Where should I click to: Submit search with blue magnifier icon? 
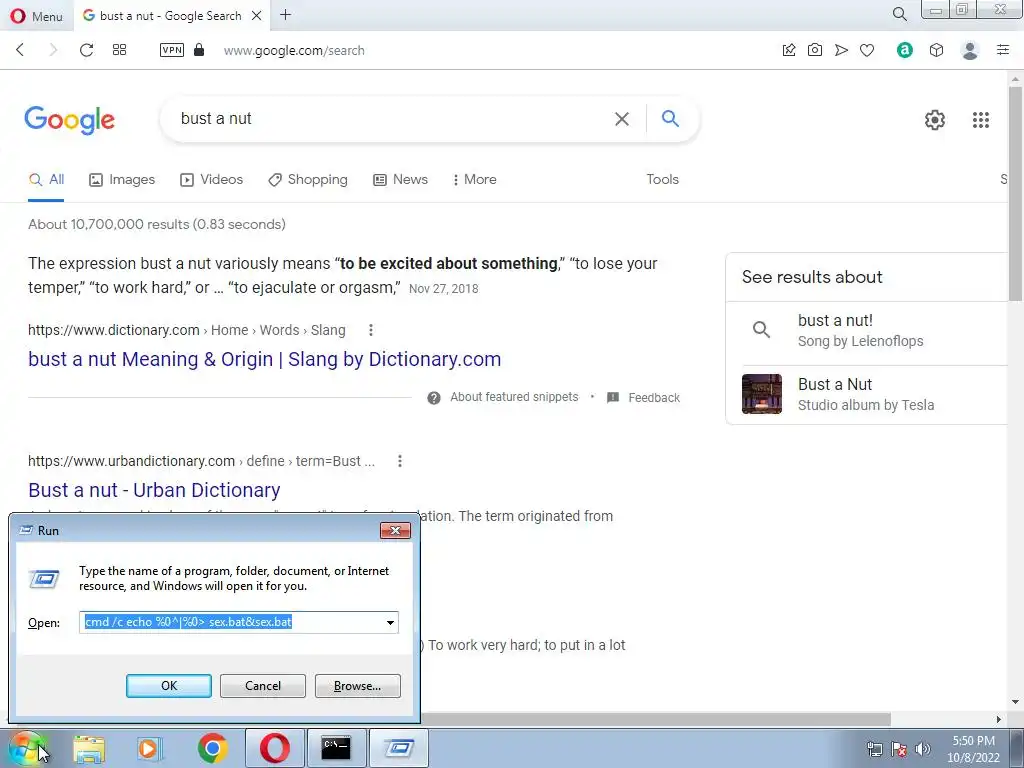(x=670, y=118)
